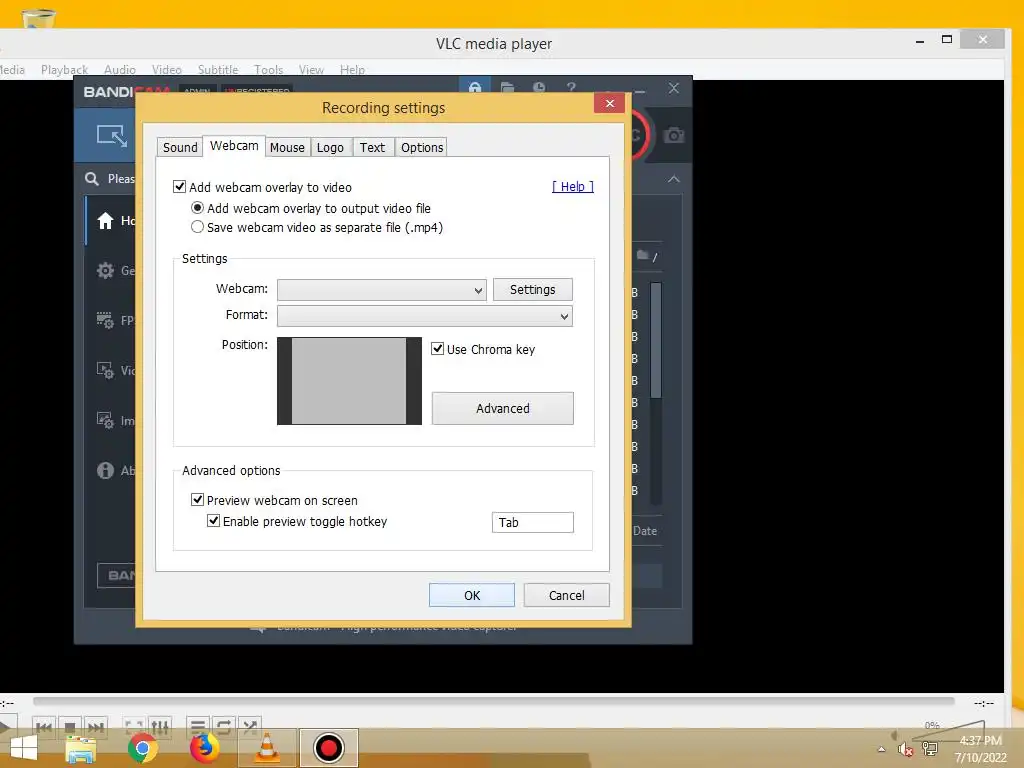Open the Windows Start button
The height and width of the screenshot is (768, 1024).
point(24,748)
